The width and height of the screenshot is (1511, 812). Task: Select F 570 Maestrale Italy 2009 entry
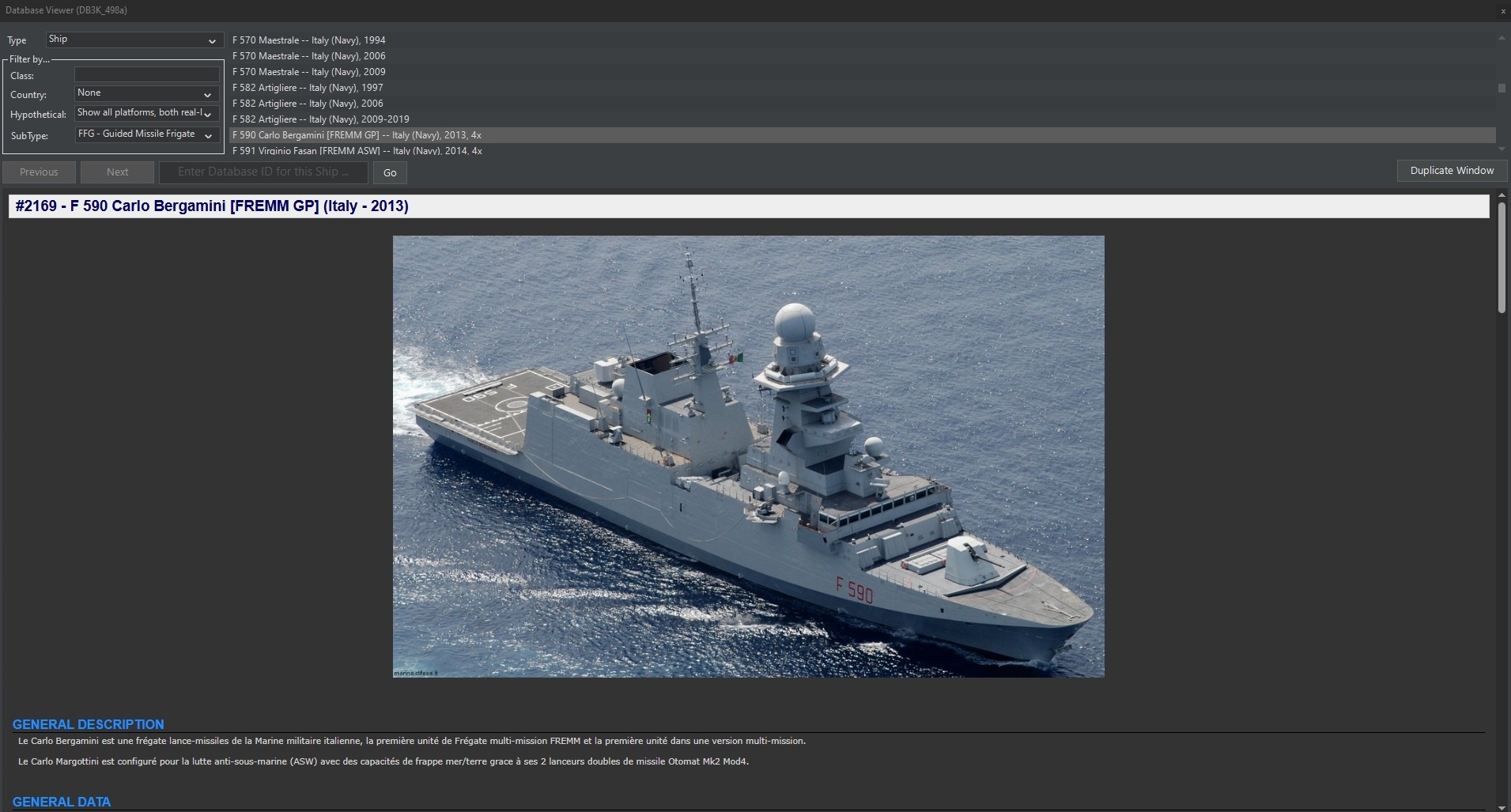(862, 72)
